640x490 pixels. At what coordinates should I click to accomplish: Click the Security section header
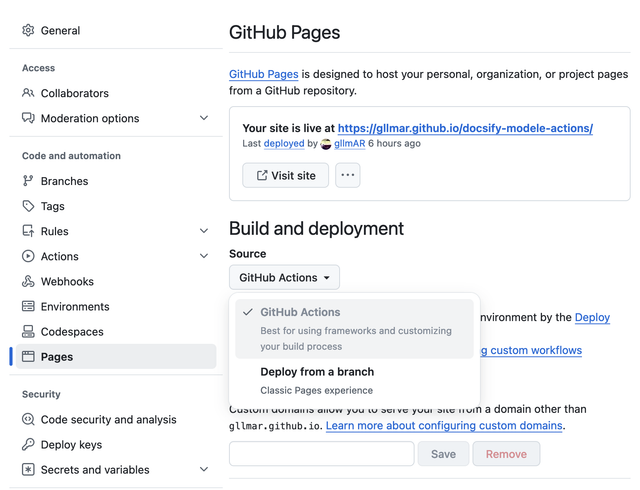pos(41,394)
